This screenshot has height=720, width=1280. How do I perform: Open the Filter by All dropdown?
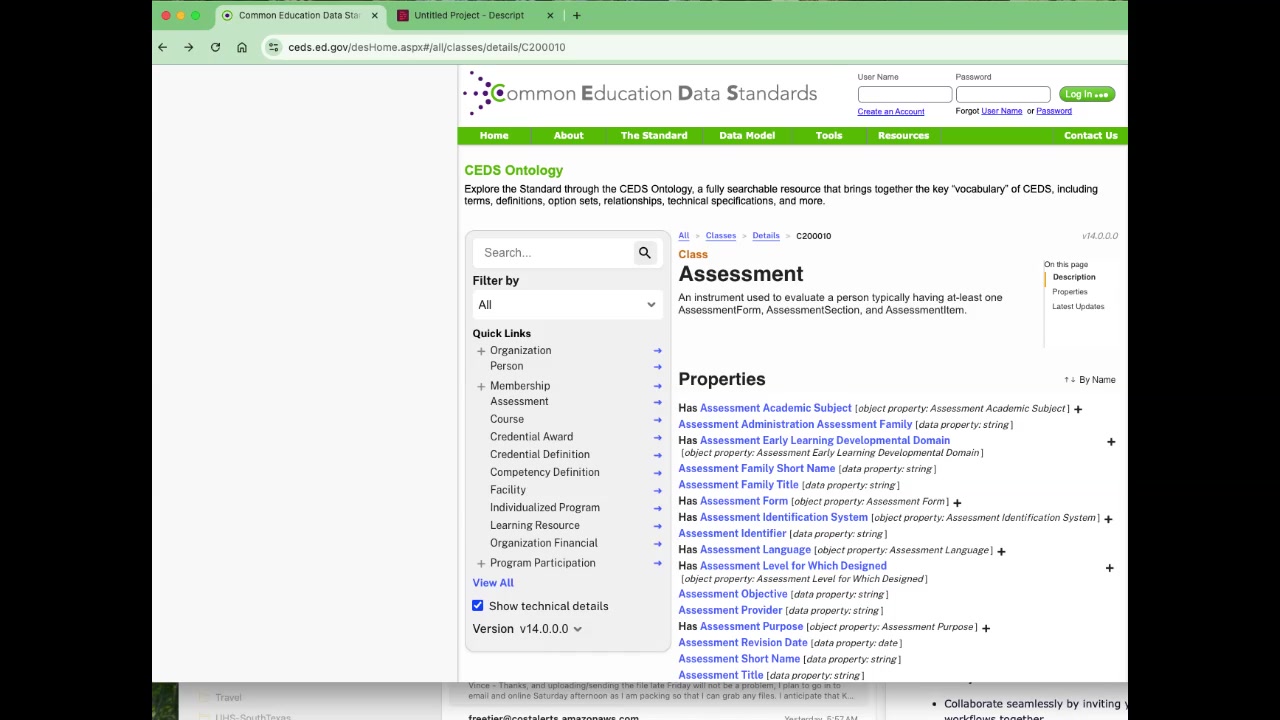tap(566, 305)
